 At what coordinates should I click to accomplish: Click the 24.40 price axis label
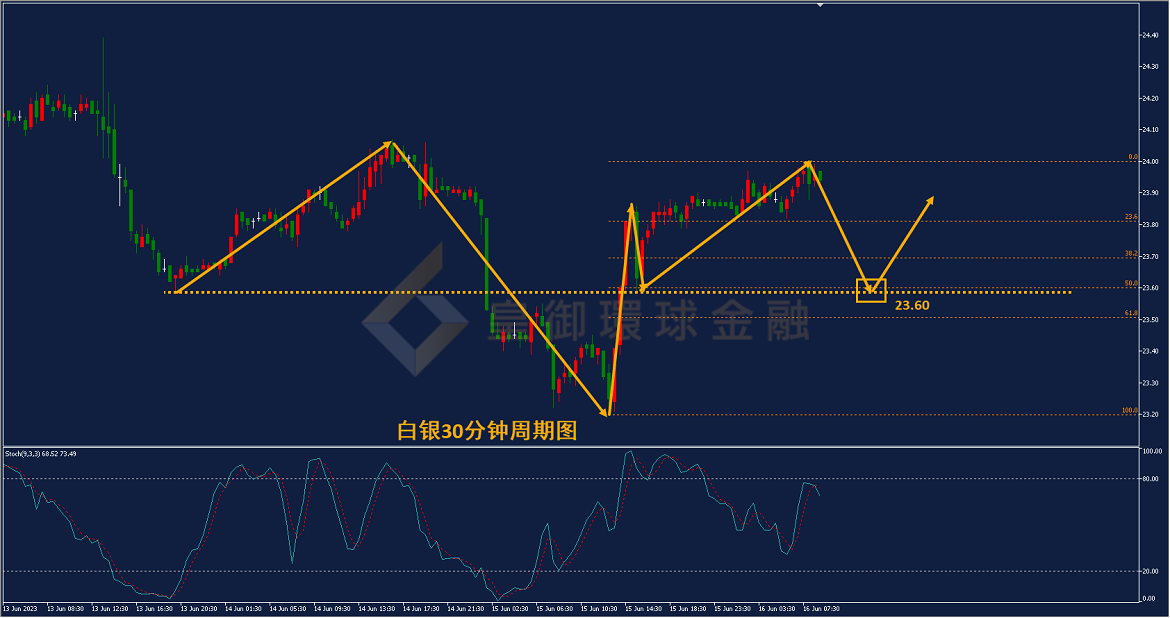click(1150, 35)
